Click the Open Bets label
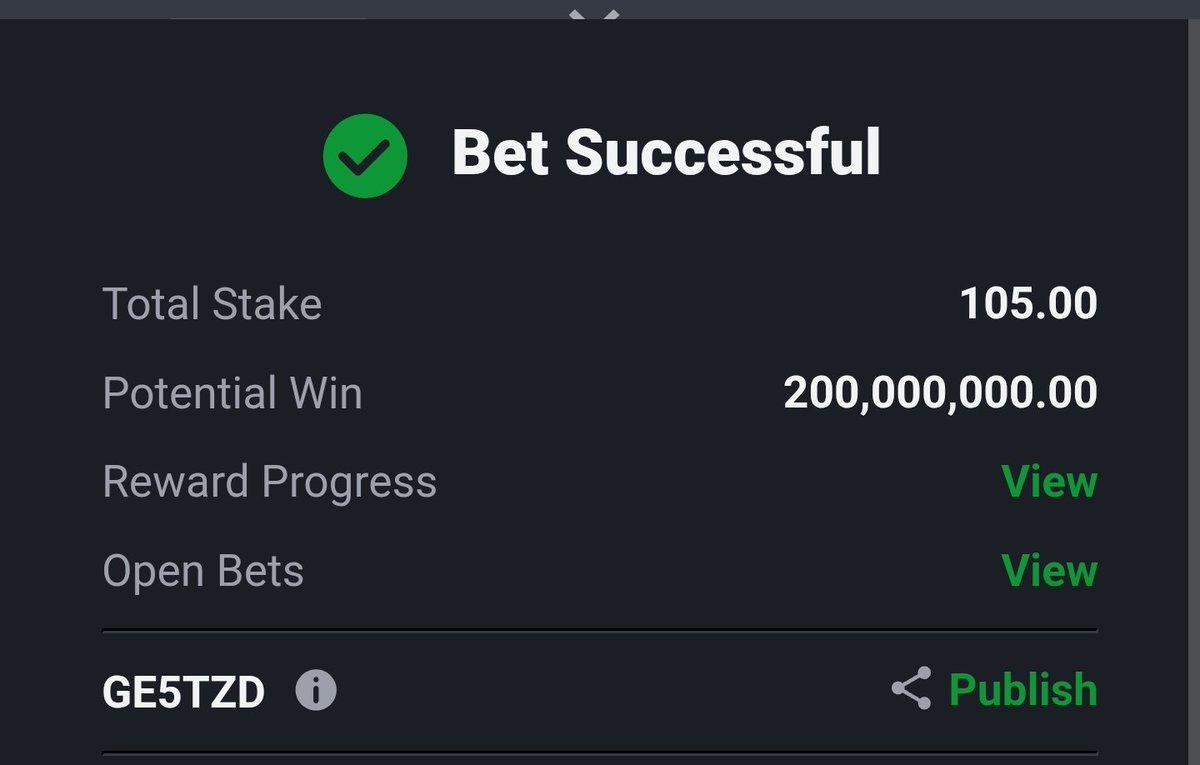The width and height of the screenshot is (1200, 765). coord(203,571)
